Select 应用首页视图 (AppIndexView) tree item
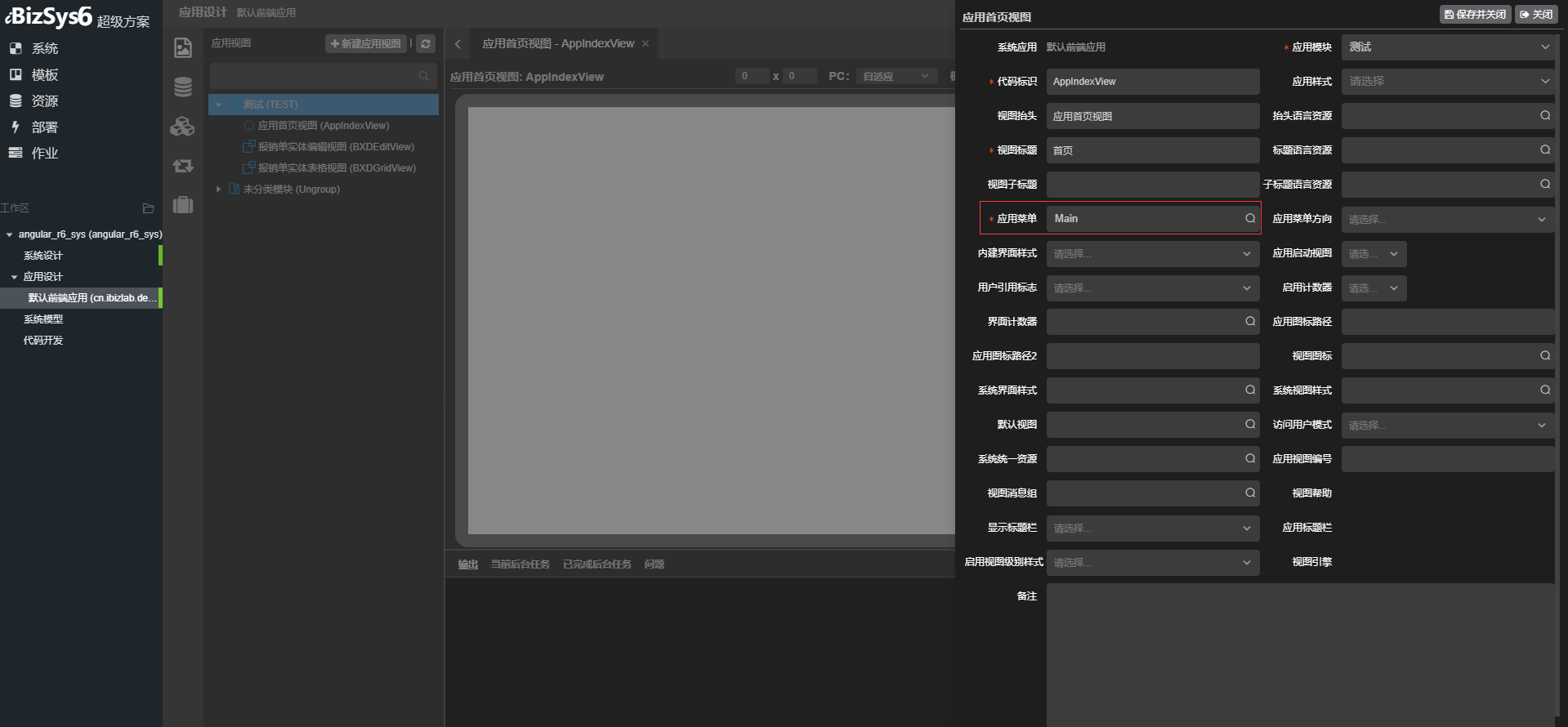The width and height of the screenshot is (1568, 727). pos(324,126)
